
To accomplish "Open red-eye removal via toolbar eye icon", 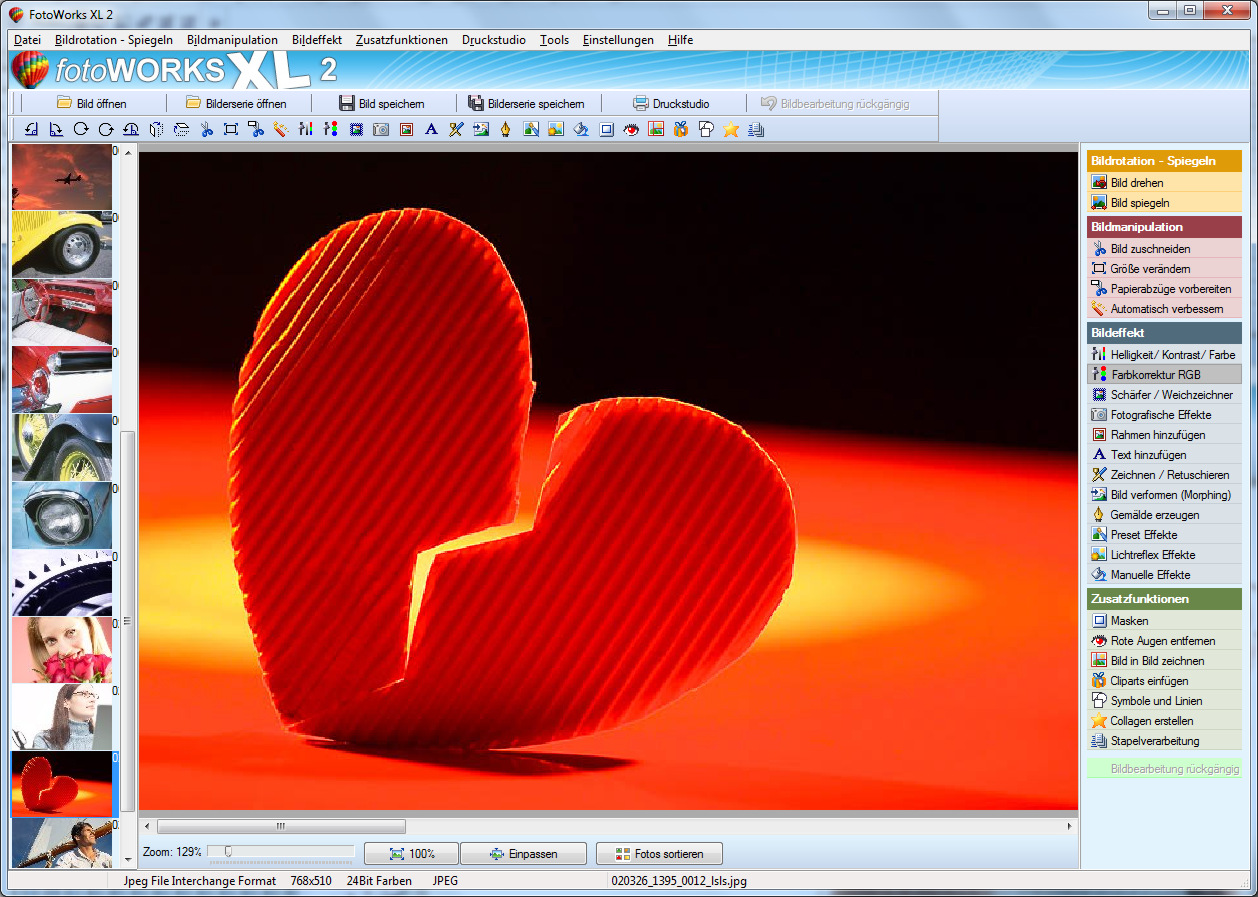I will pyautogui.click(x=631, y=129).
